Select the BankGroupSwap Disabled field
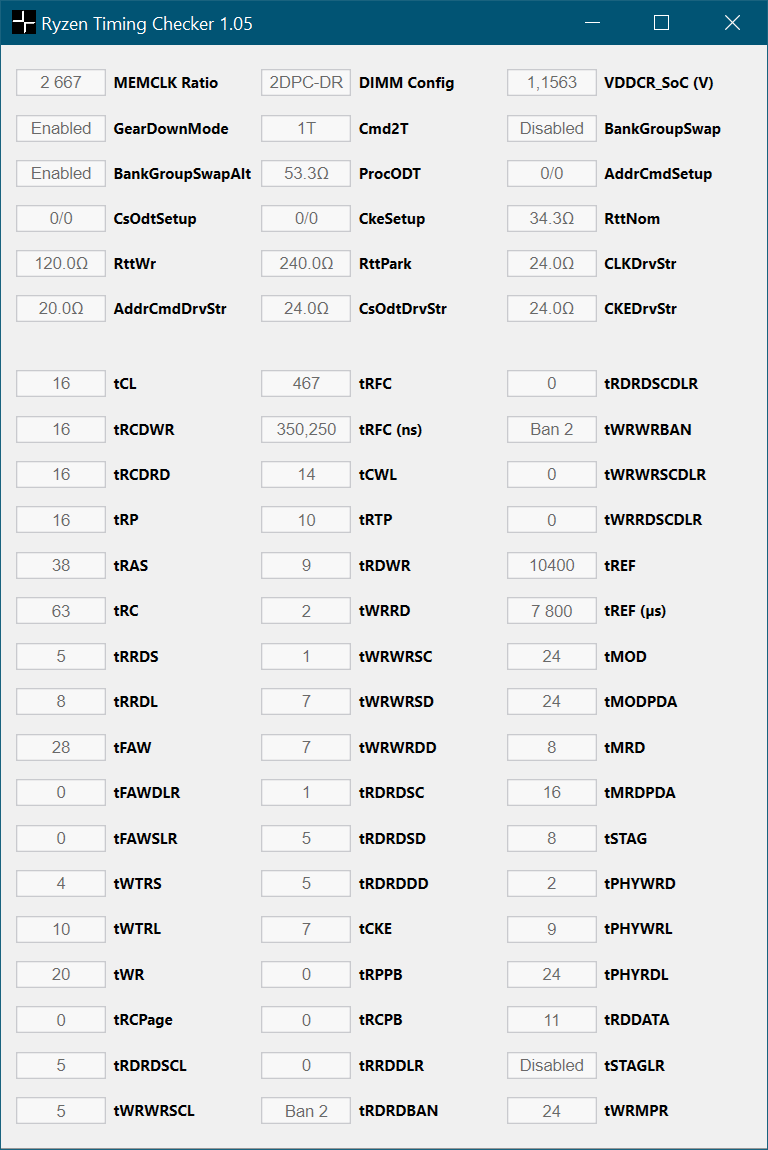Image resolution: width=768 pixels, height=1150 pixels. point(552,128)
